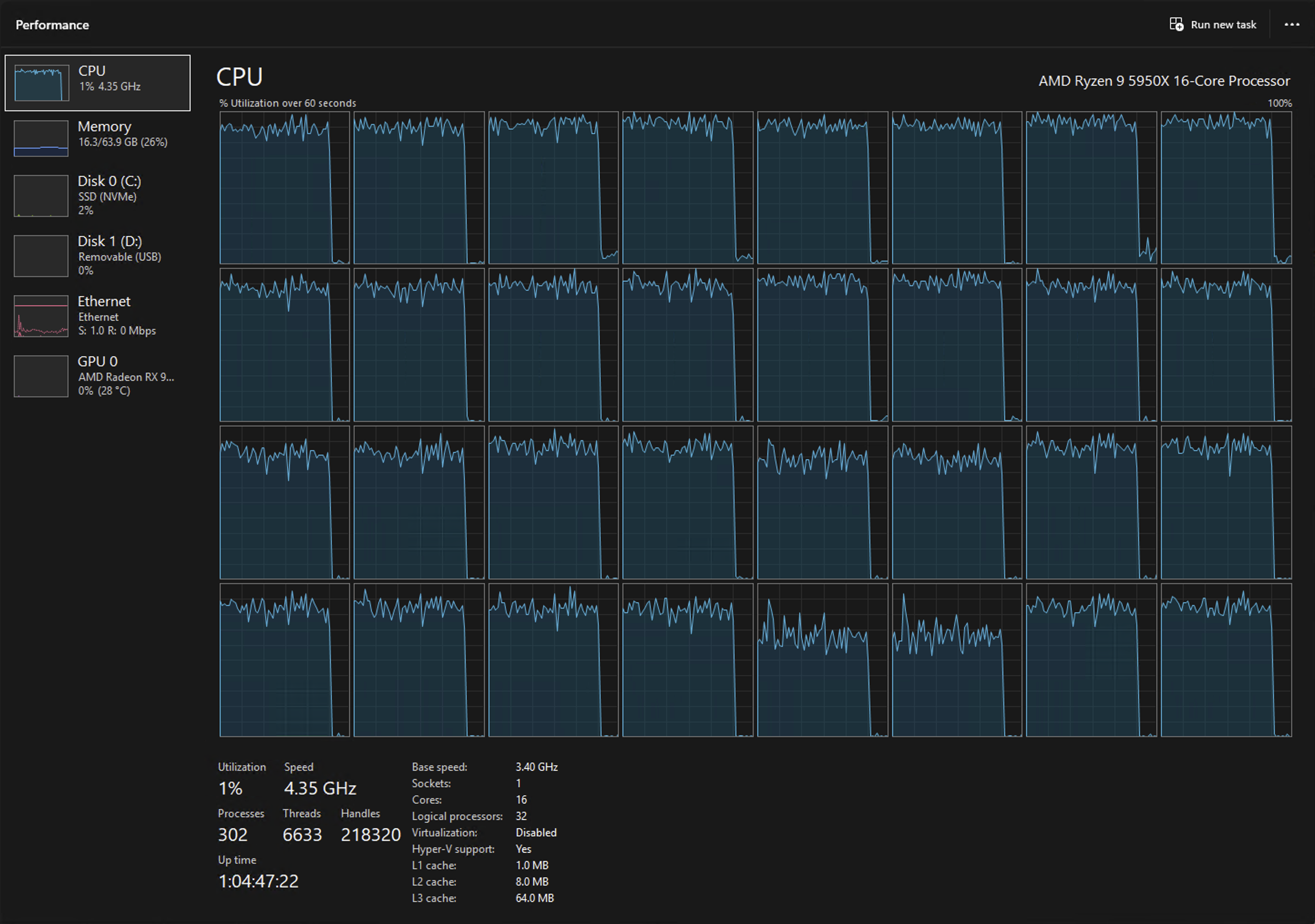Open the GPU 0 performance panel

click(98, 375)
